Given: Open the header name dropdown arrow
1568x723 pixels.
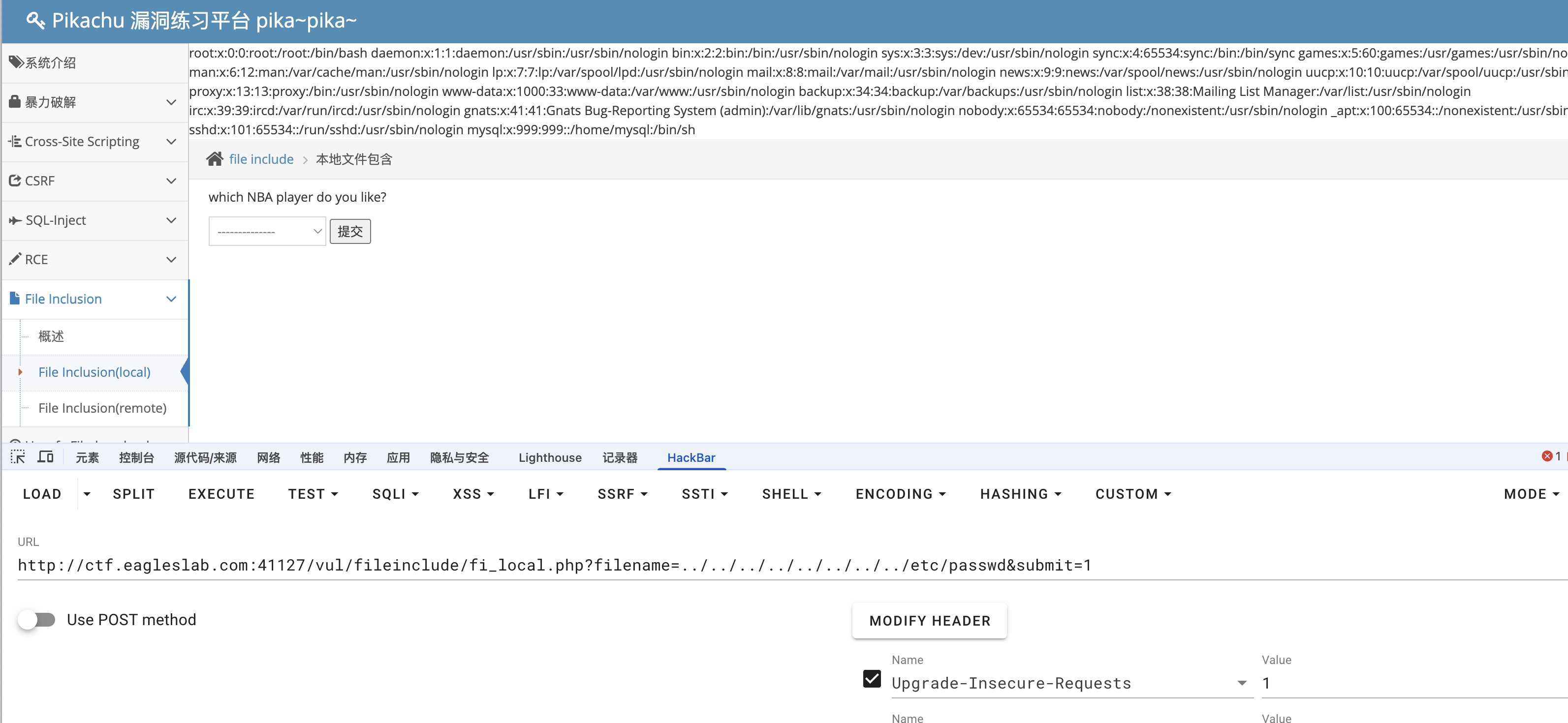Looking at the screenshot, I should point(1242,683).
